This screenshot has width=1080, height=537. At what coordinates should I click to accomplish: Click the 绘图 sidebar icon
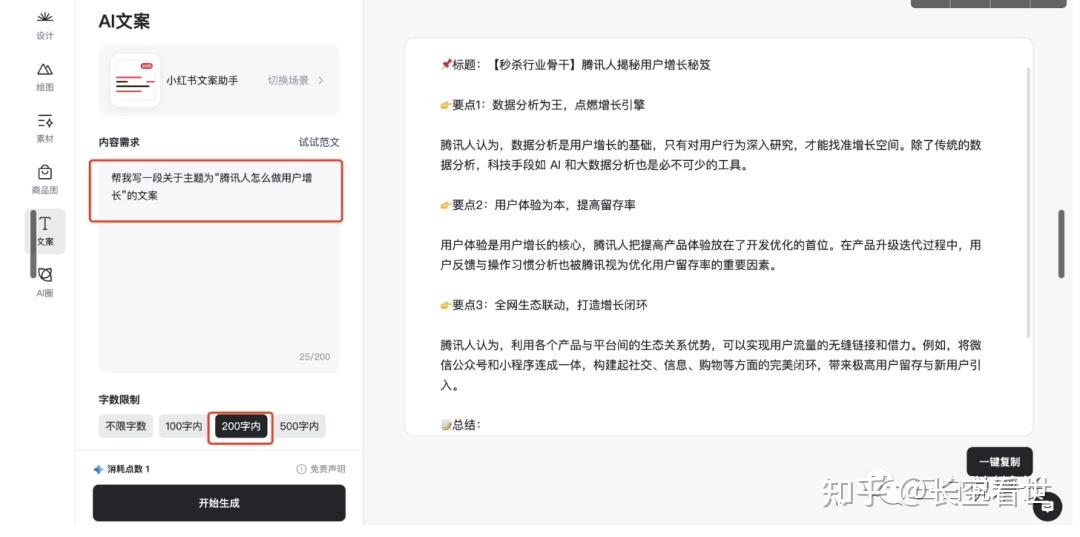click(45, 72)
